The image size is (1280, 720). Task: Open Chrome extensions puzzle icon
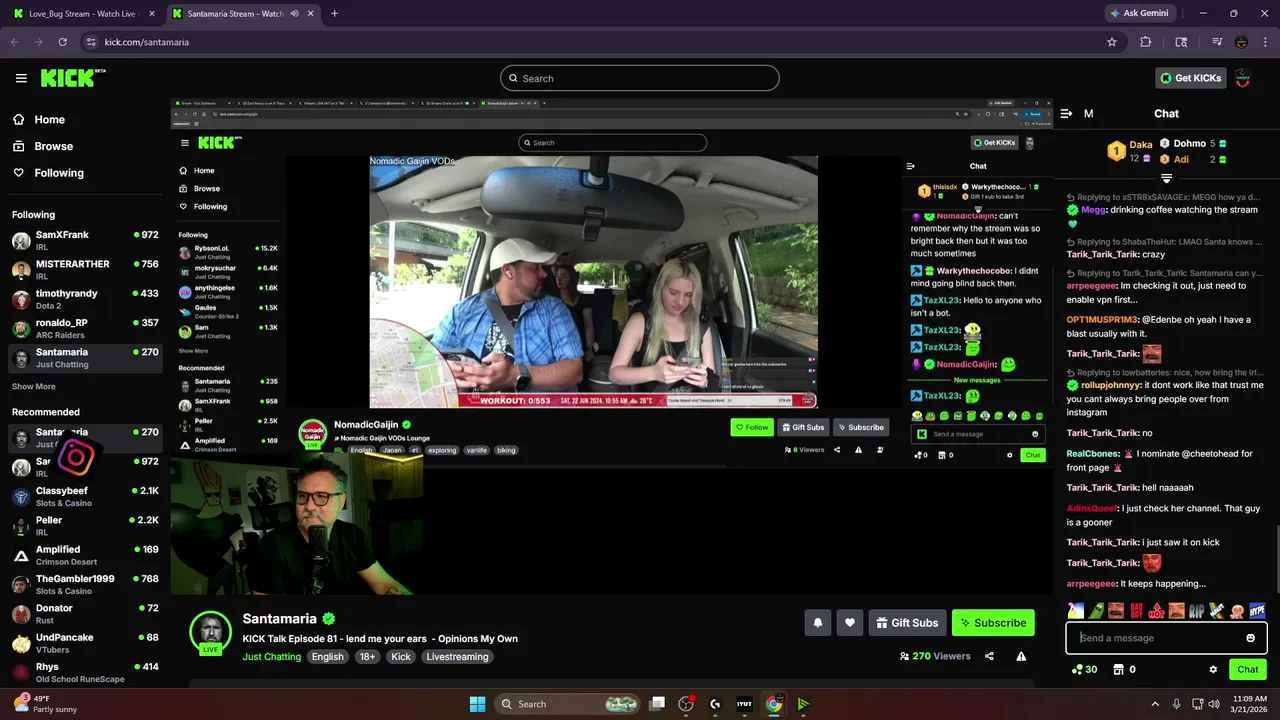click(1146, 42)
